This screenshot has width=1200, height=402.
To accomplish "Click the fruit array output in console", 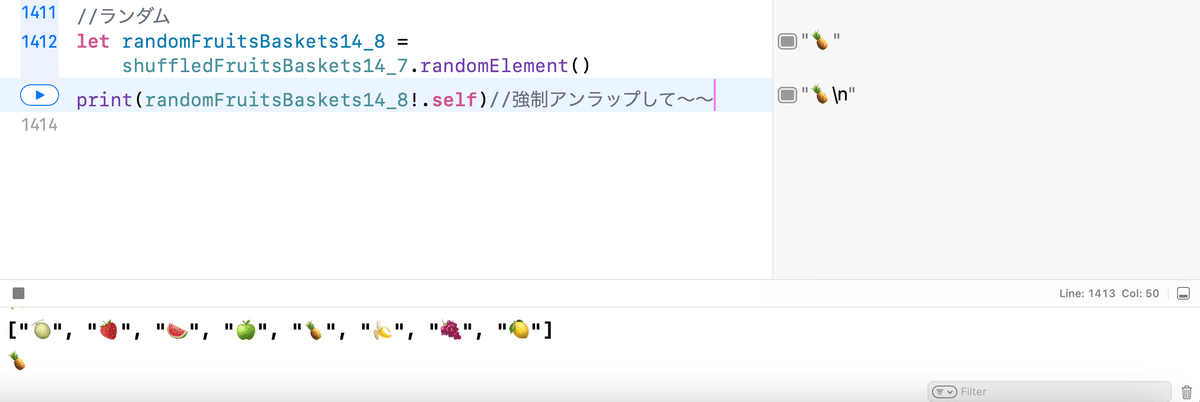I will tap(280, 330).
